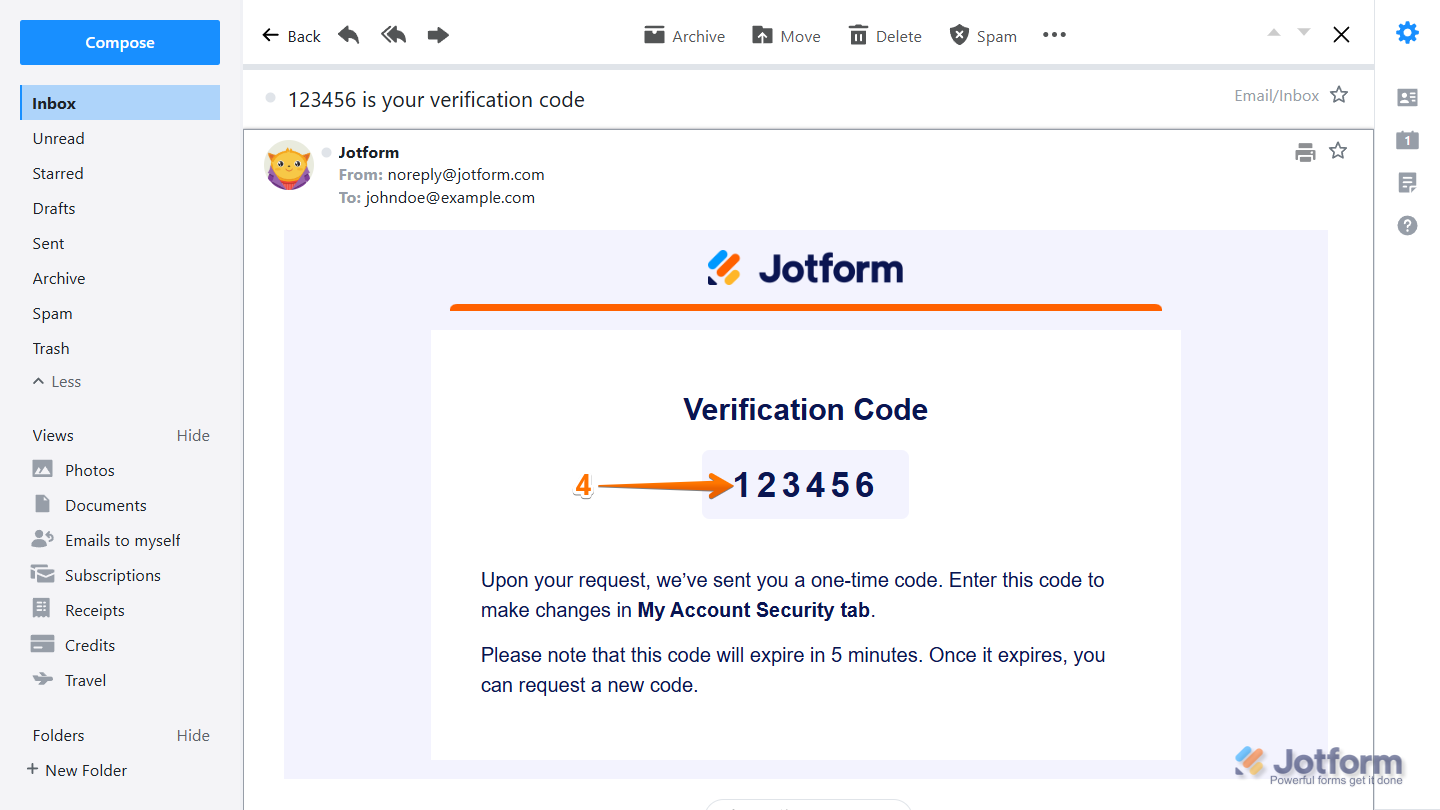Image resolution: width=1440 pixels, height=810 pixels.
Task: Click the Compose button
Action: pyautogui.click(x=119, y=42)
